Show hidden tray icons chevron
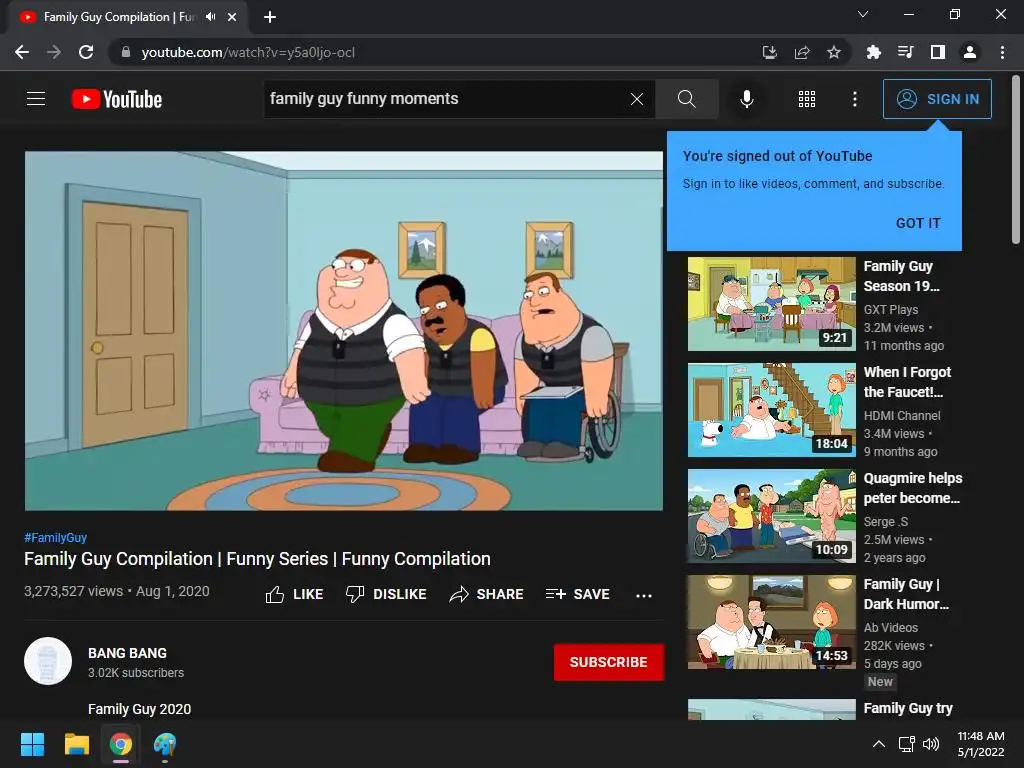The width and height of the screenshot is (1024, 768). pos(879,744)
